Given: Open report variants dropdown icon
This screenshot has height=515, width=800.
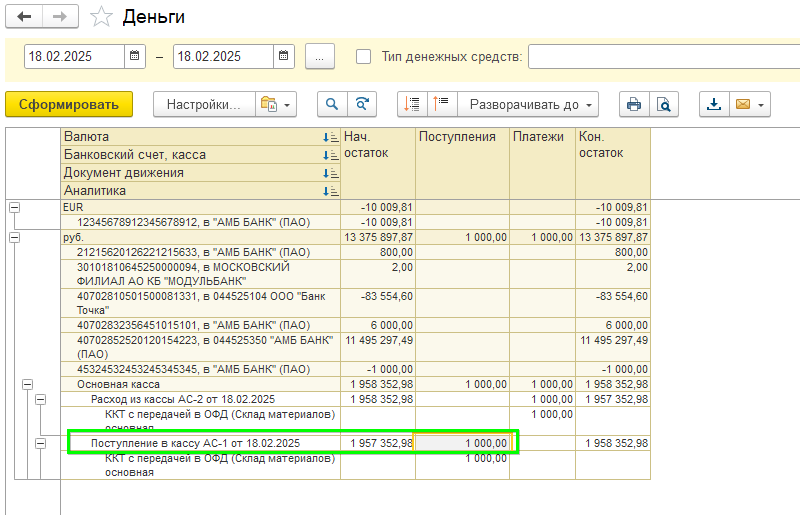Looking at the screenshot, I should tap(276, 105).
